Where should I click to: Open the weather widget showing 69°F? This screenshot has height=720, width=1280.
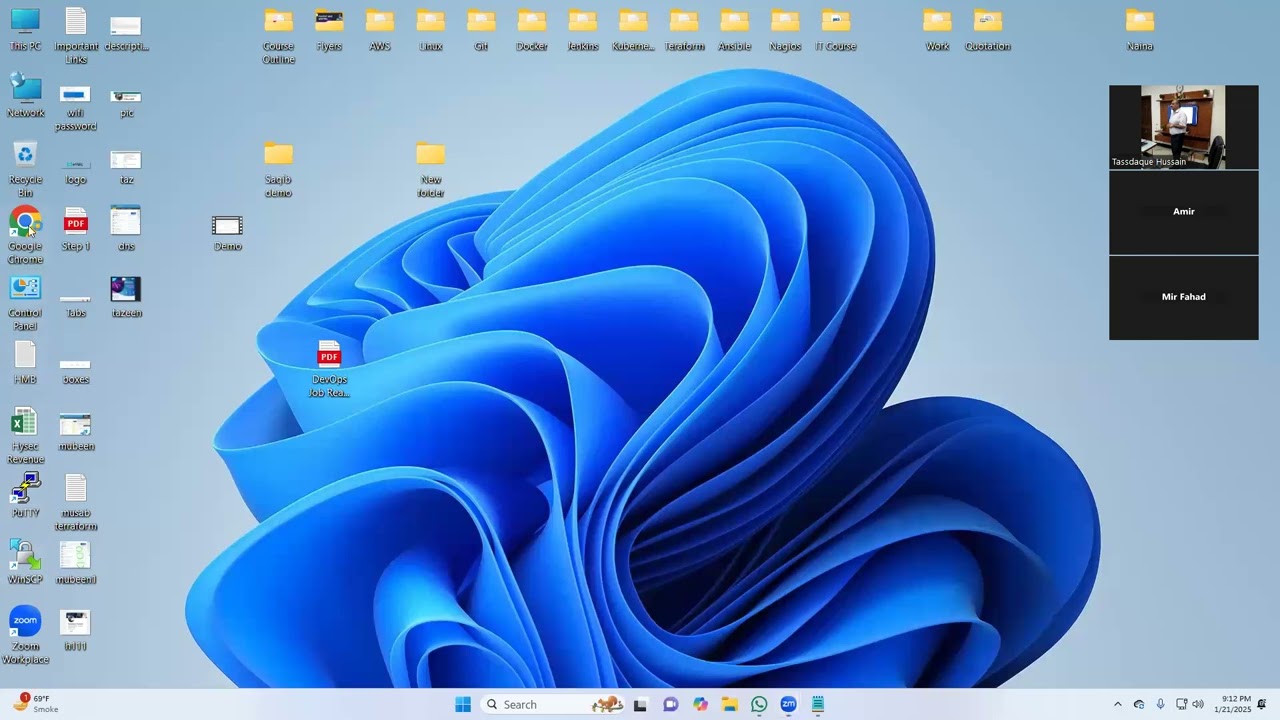point(35,704)
